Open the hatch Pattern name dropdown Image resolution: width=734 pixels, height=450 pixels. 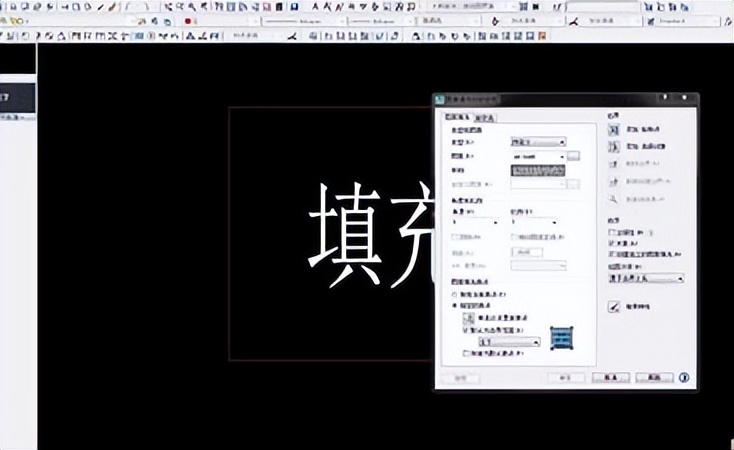[538, 156]
